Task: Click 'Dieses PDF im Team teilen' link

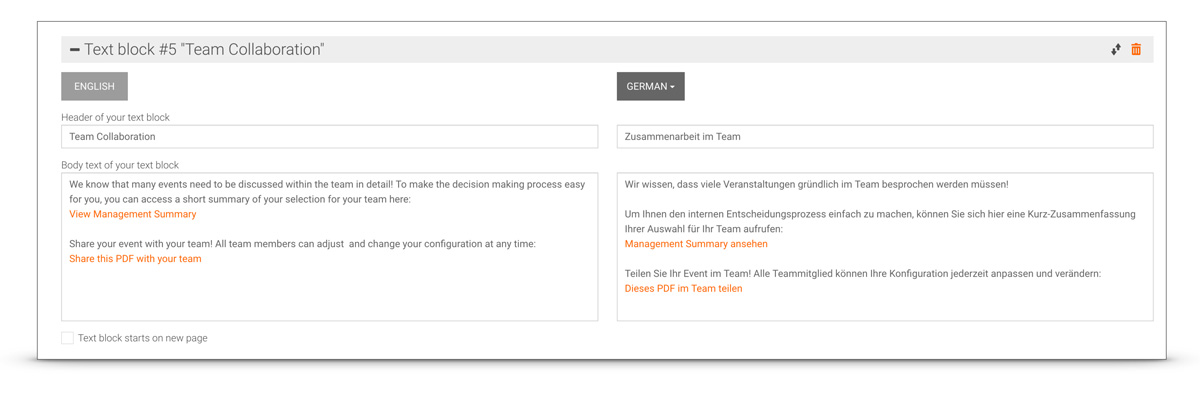Action: (683, 289)
